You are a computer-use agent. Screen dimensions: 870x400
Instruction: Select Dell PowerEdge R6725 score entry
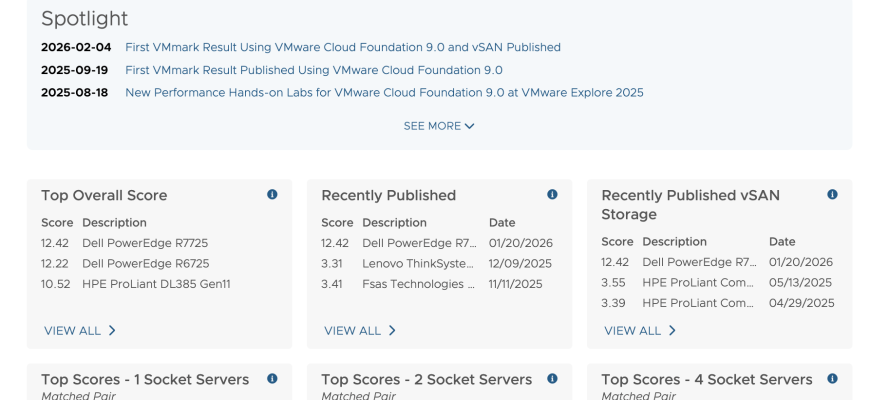[x=145, y=263]
